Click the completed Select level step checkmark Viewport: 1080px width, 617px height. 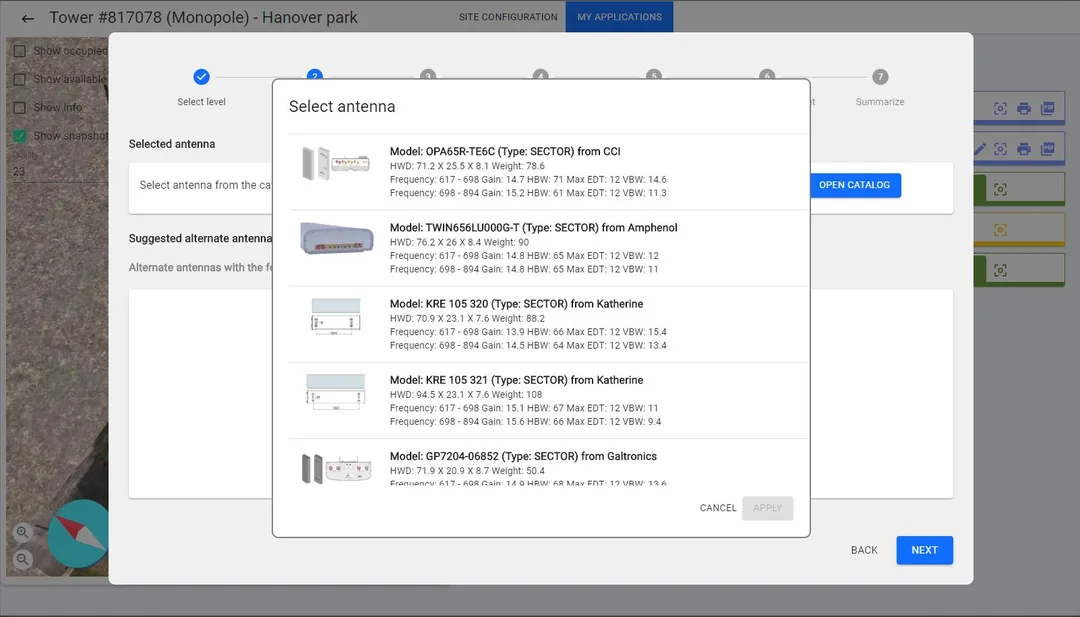point(201,77)
